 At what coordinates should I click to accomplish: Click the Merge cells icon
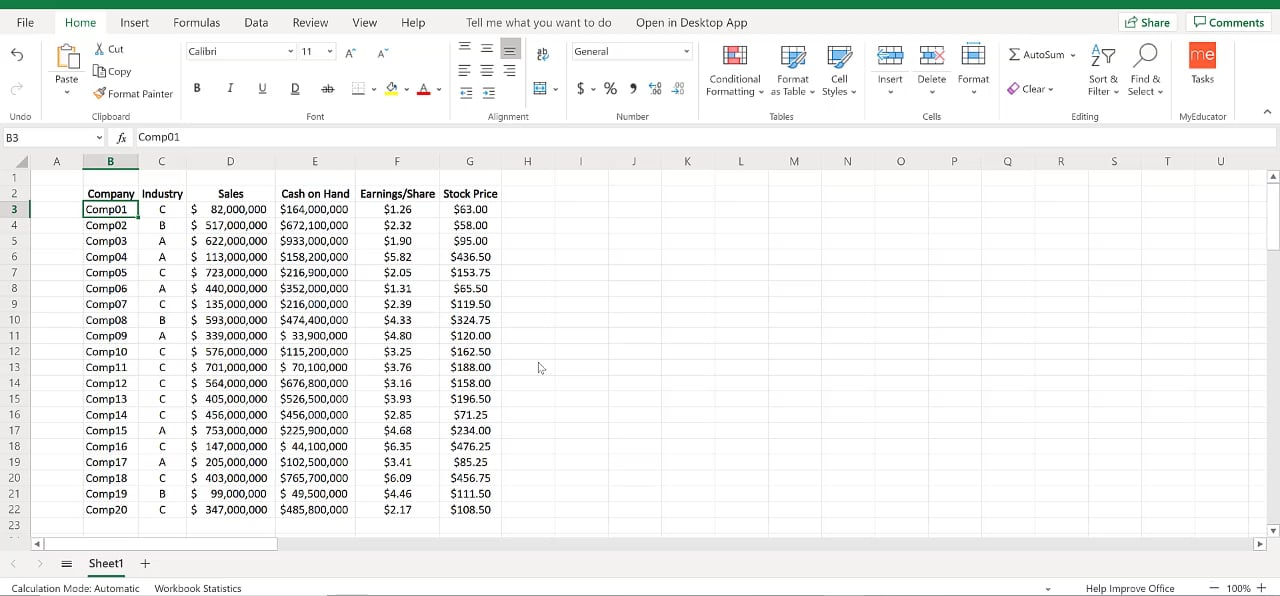coord(540,89)
